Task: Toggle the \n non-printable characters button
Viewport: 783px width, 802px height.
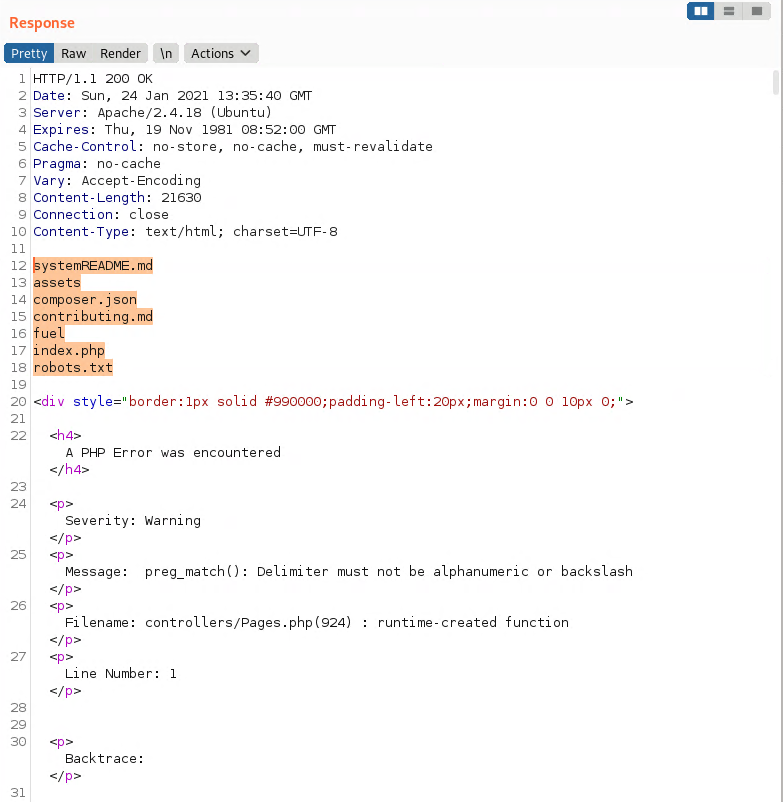Action: pyautogui.click(x=166, y=53)
